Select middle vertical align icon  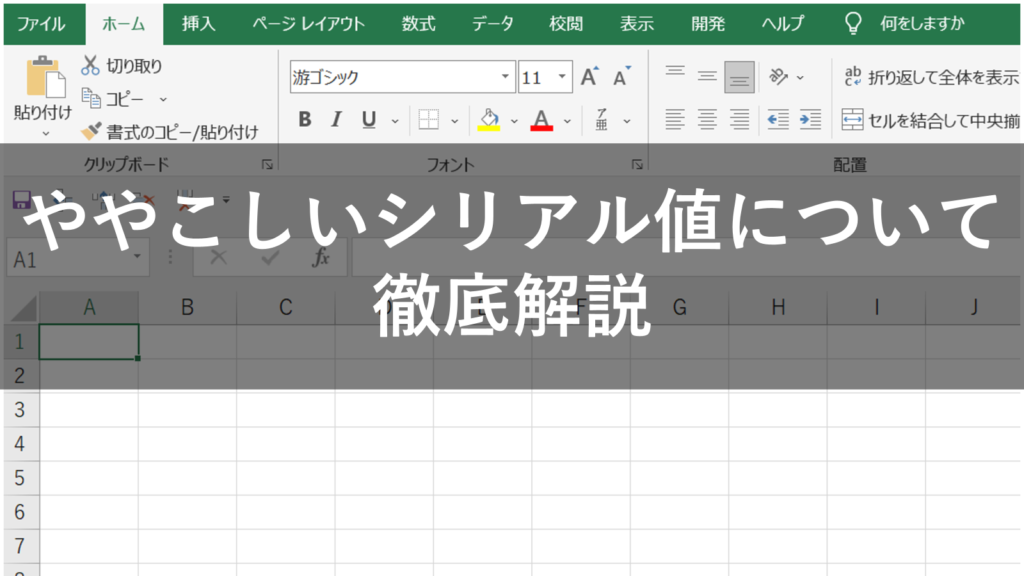point(707,76)
